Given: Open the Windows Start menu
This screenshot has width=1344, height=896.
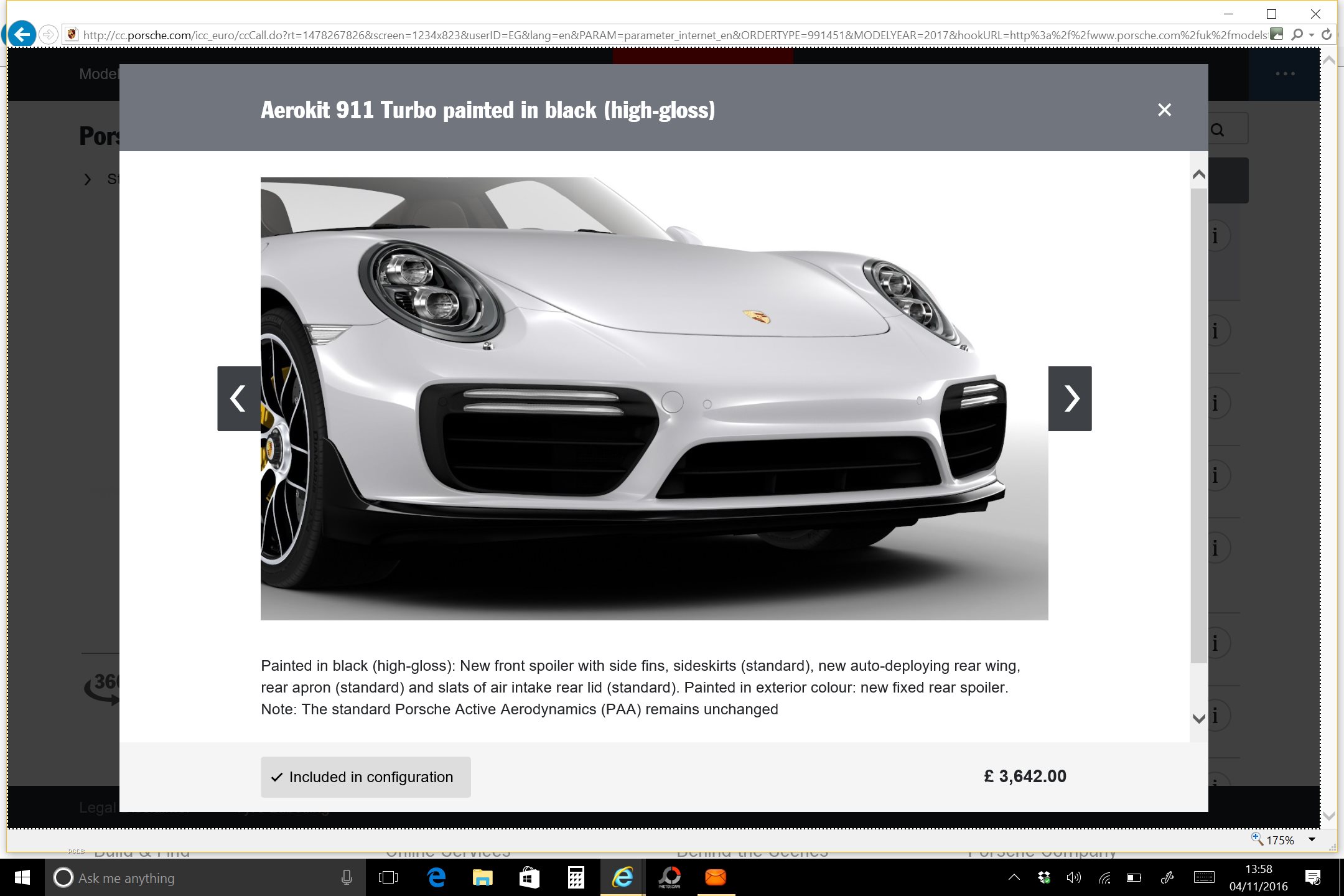Looking at the screenshot, I should tap(22, 878).
